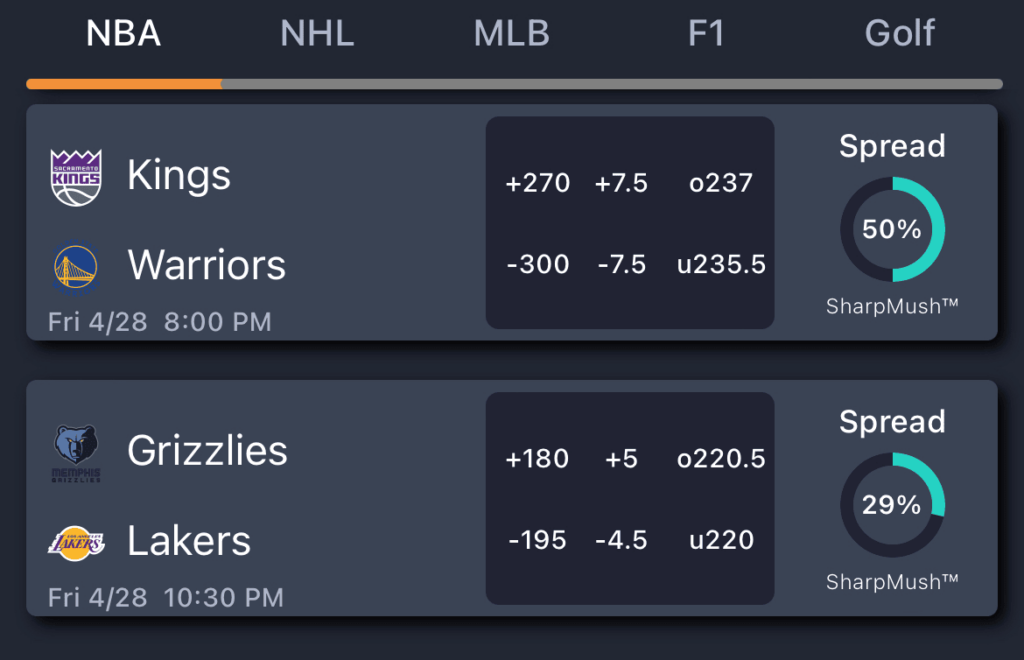The height and width of the screenshot is (660, 1024).
Task: Pick the Lakers -195 moneyline
Action: pyautogui.click(x=537, y=540)
